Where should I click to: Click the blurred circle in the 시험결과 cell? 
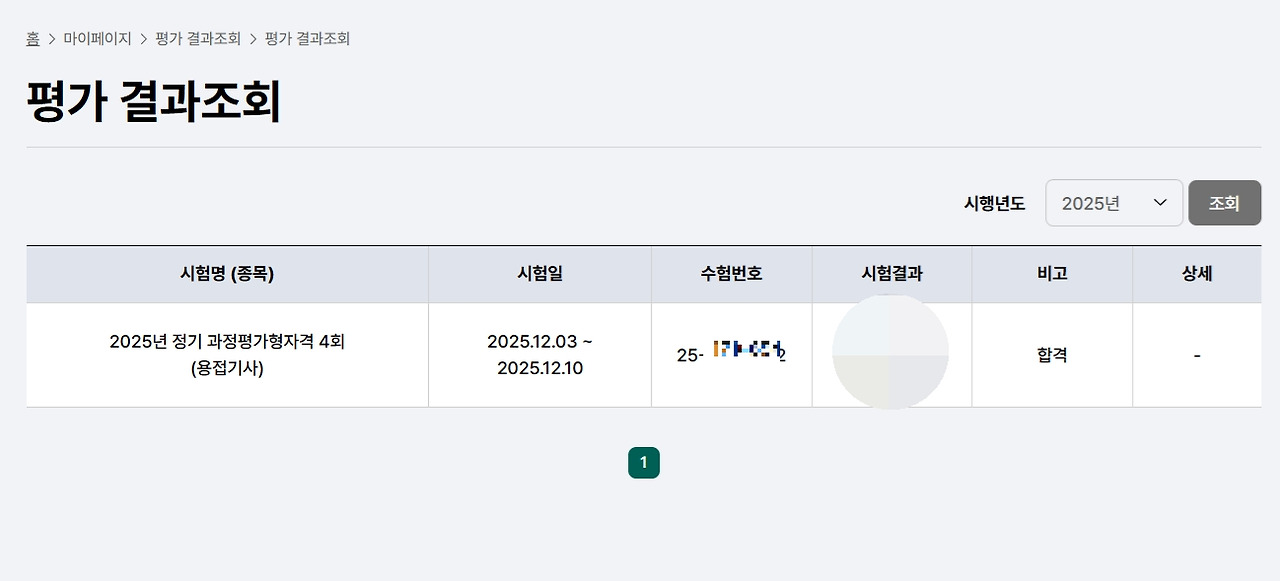click(x=890, y=352)
